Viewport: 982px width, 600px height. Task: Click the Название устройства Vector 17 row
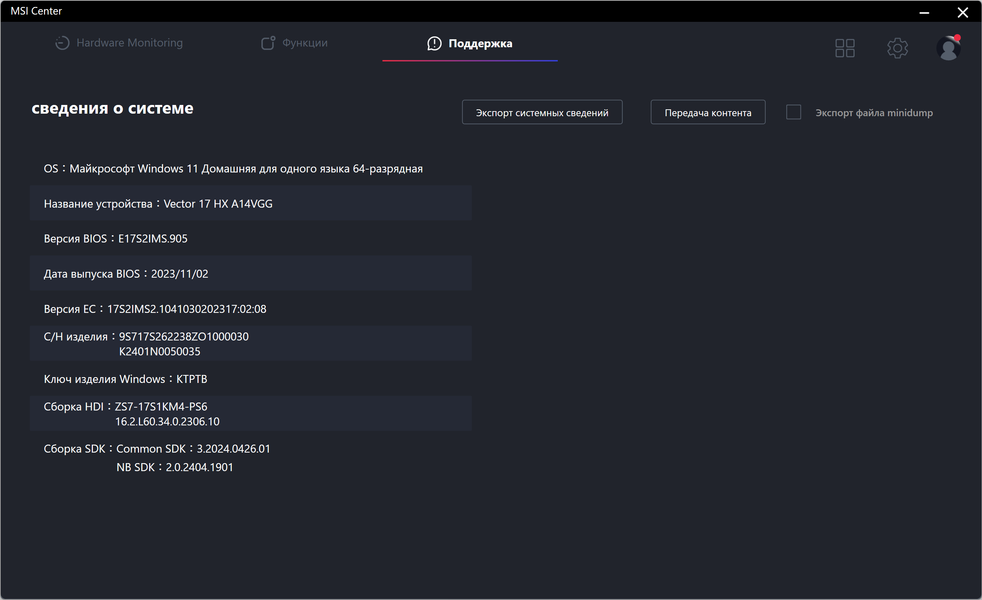coord(250,203)
